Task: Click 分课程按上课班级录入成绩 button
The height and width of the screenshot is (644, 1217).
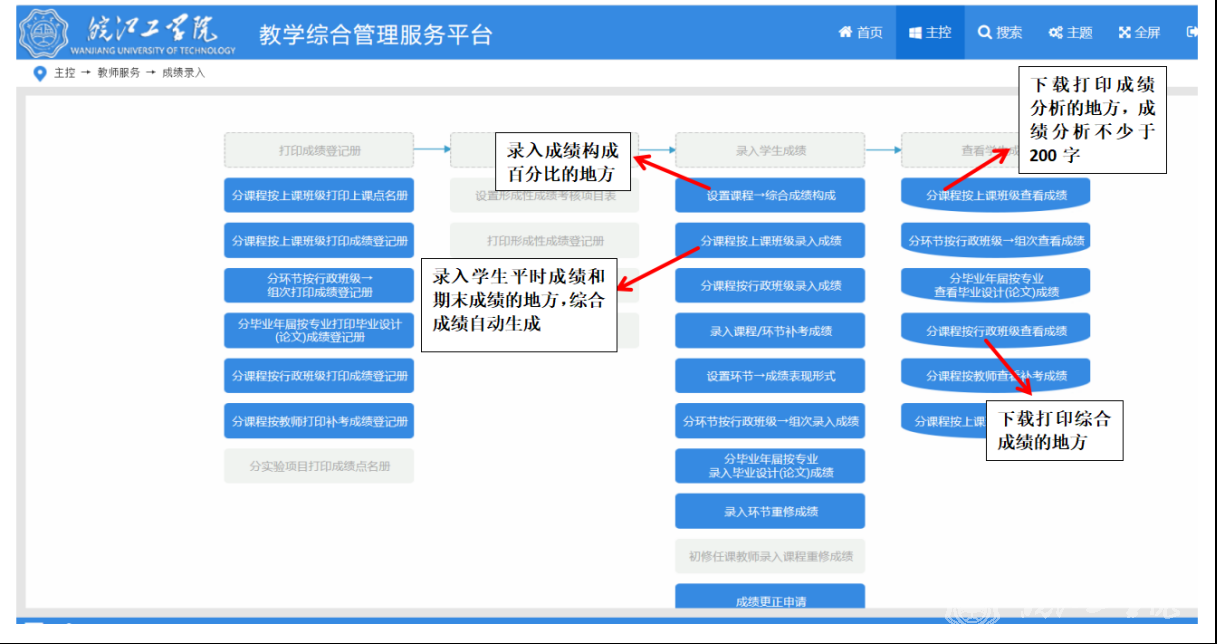Action: 770,240
